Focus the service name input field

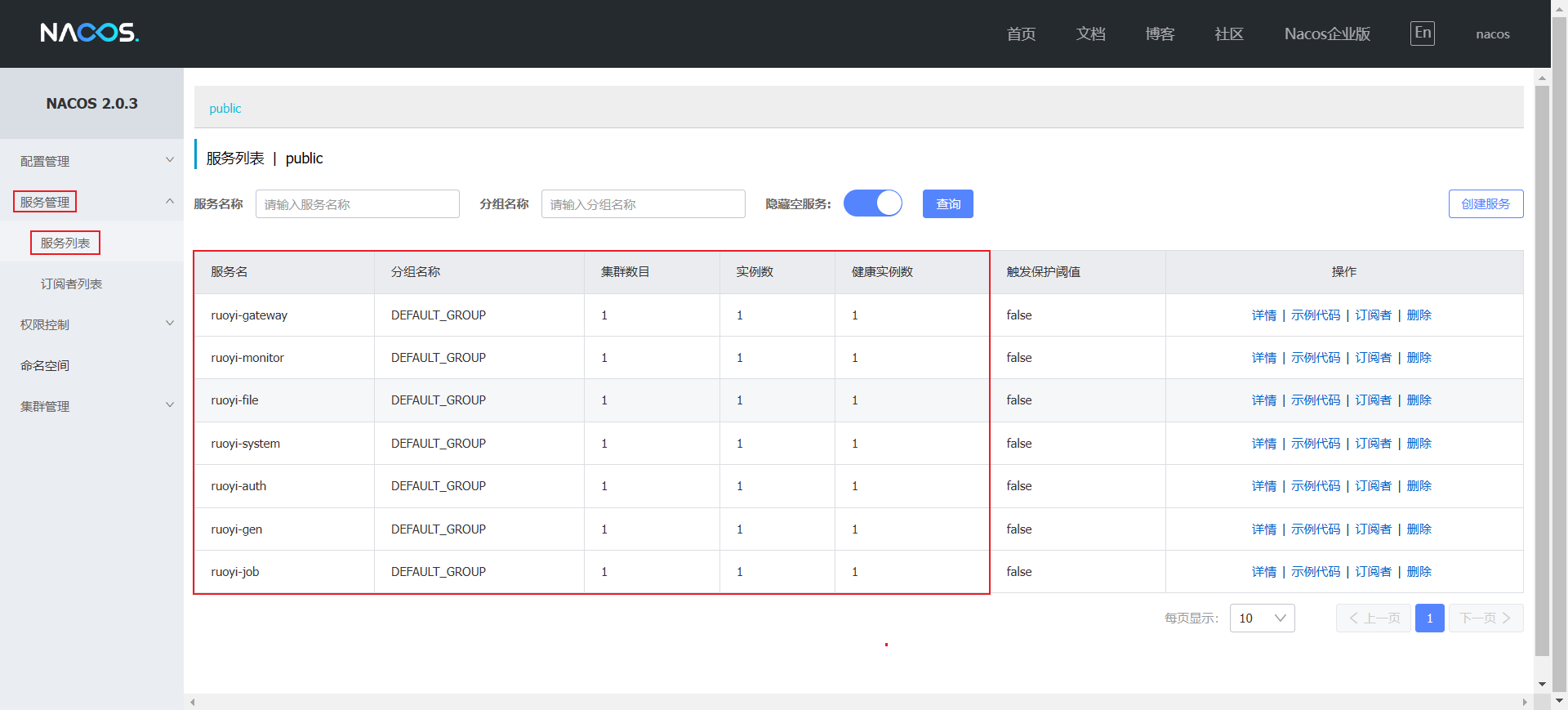coord(358,204)
